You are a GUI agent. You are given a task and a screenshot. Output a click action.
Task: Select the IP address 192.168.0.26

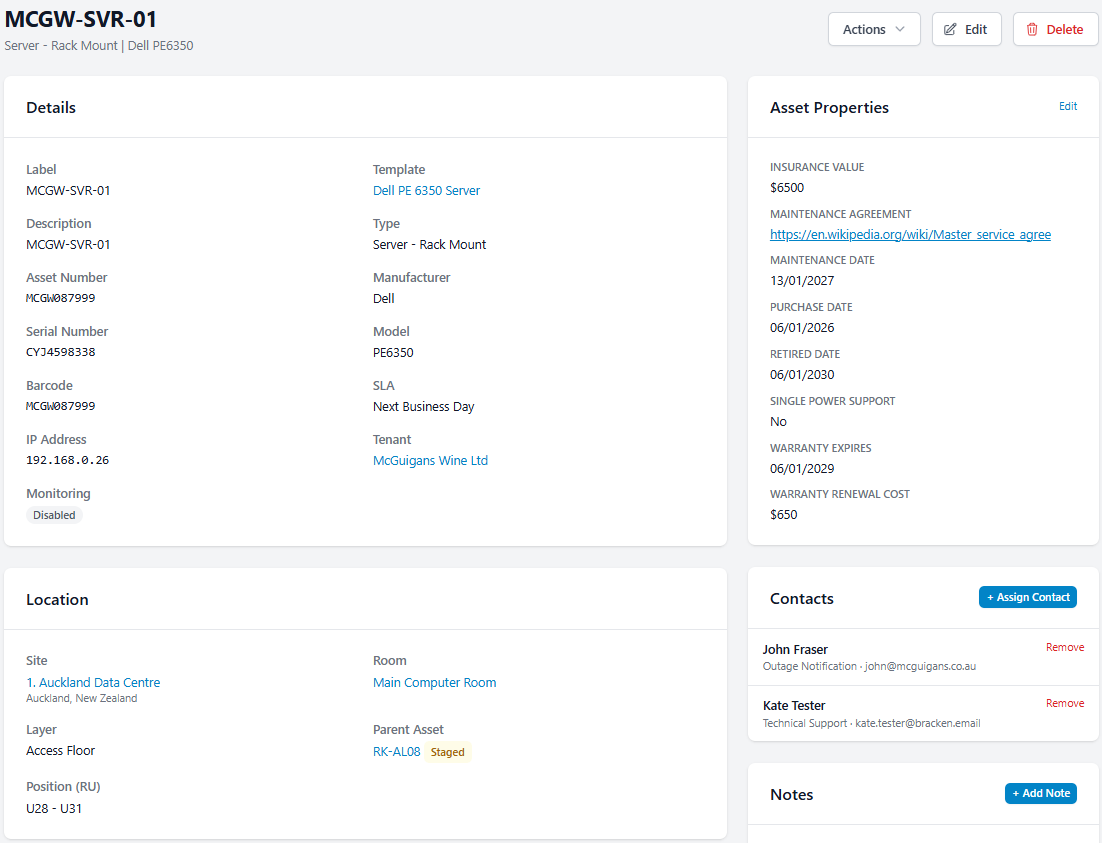click(67, 461)
